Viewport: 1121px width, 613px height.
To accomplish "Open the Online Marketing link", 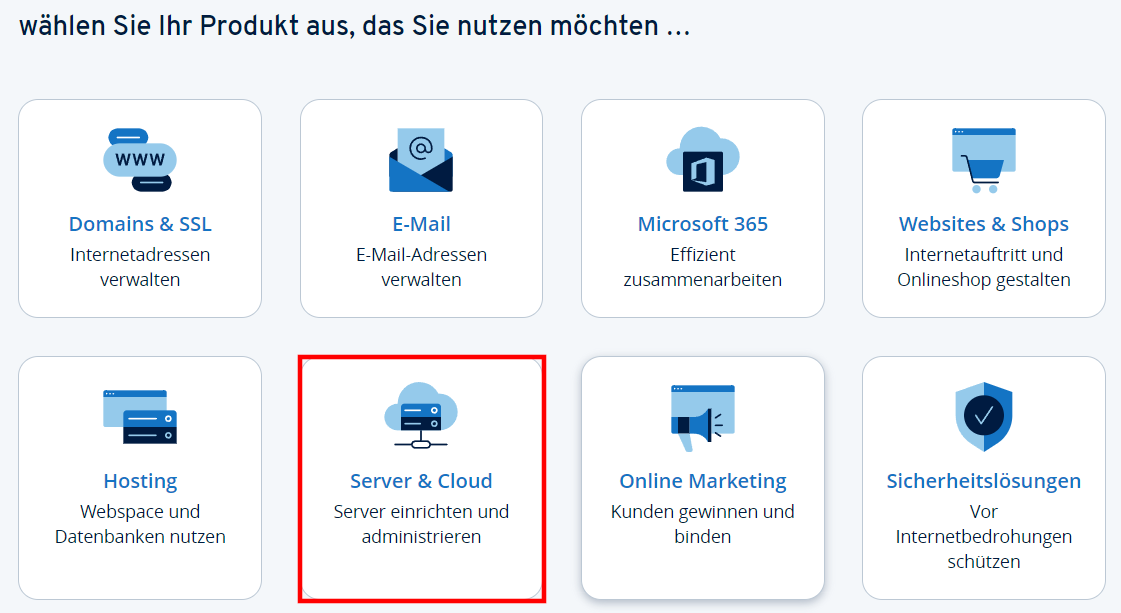I will tap(703, 481).
